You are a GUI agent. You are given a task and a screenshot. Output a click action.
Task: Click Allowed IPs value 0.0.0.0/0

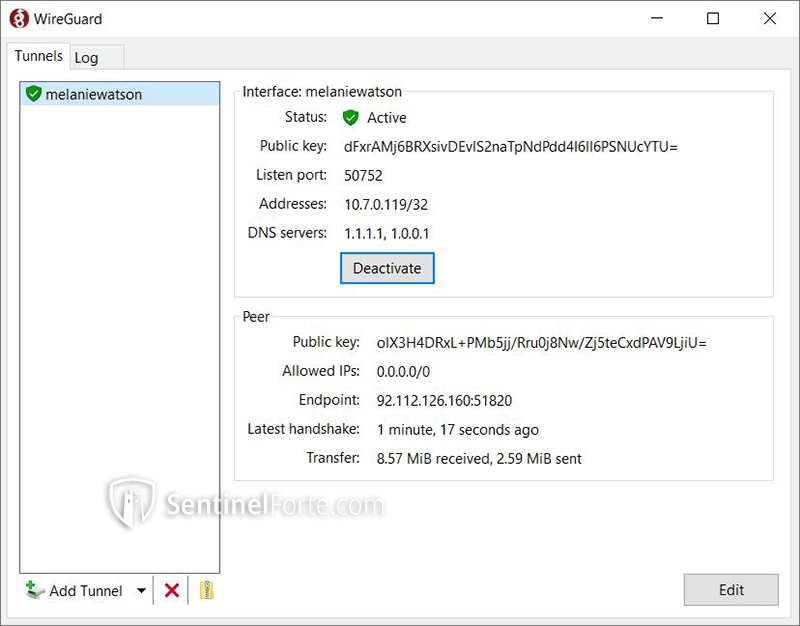(404, 371)
